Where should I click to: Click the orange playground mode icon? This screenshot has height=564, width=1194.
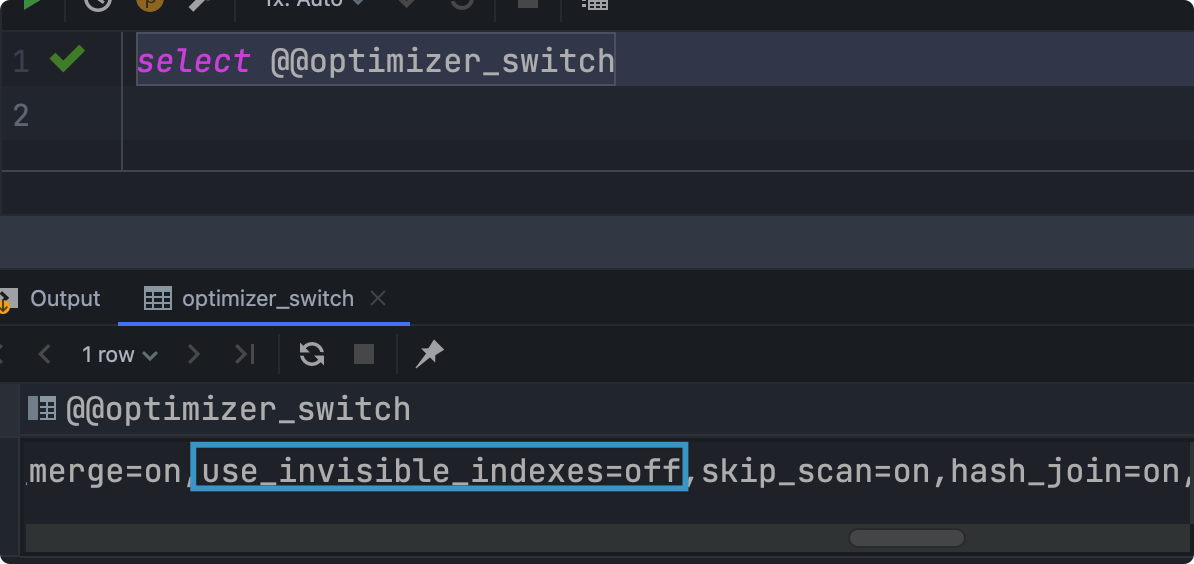coord(149,4)
